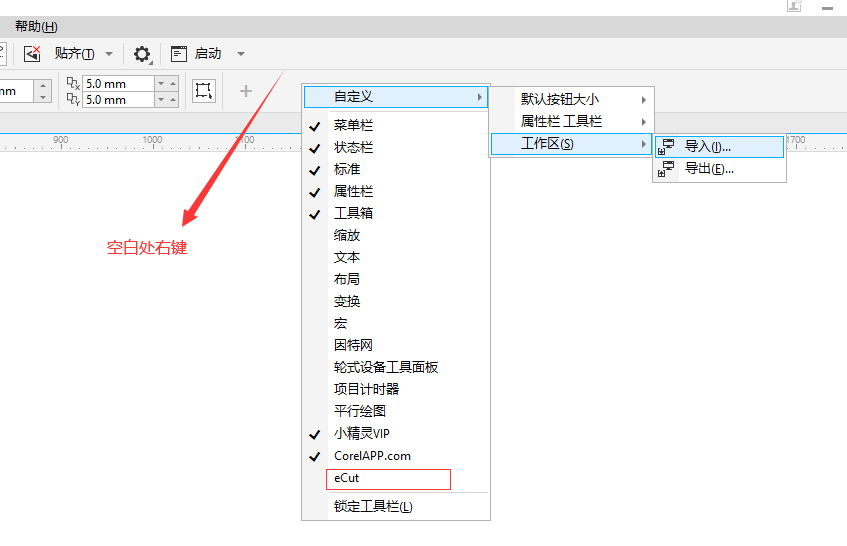Screen dimensions: 847x546
Task: Click the treat-as-filled bounding box icon
Action: [204, 91]
